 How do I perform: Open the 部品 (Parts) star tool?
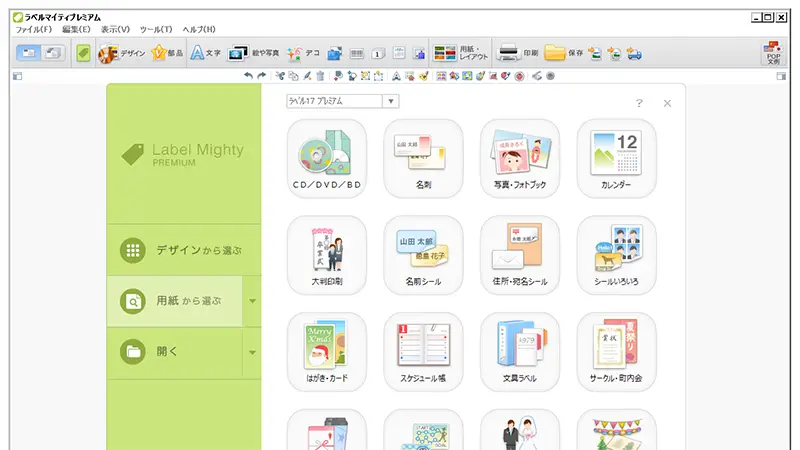click(x=167, y=53)
